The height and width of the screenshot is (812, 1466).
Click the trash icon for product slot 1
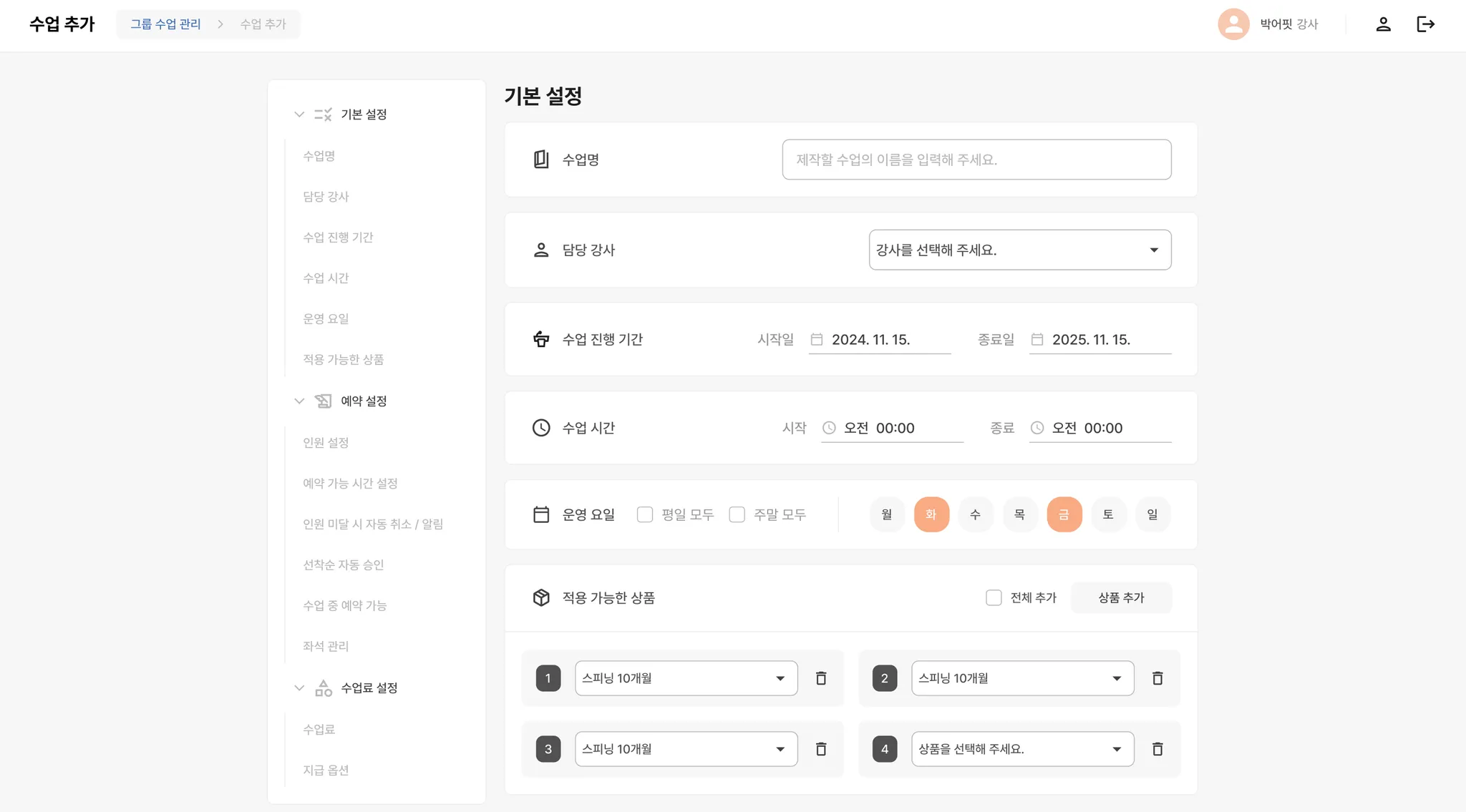coord(821,678)
